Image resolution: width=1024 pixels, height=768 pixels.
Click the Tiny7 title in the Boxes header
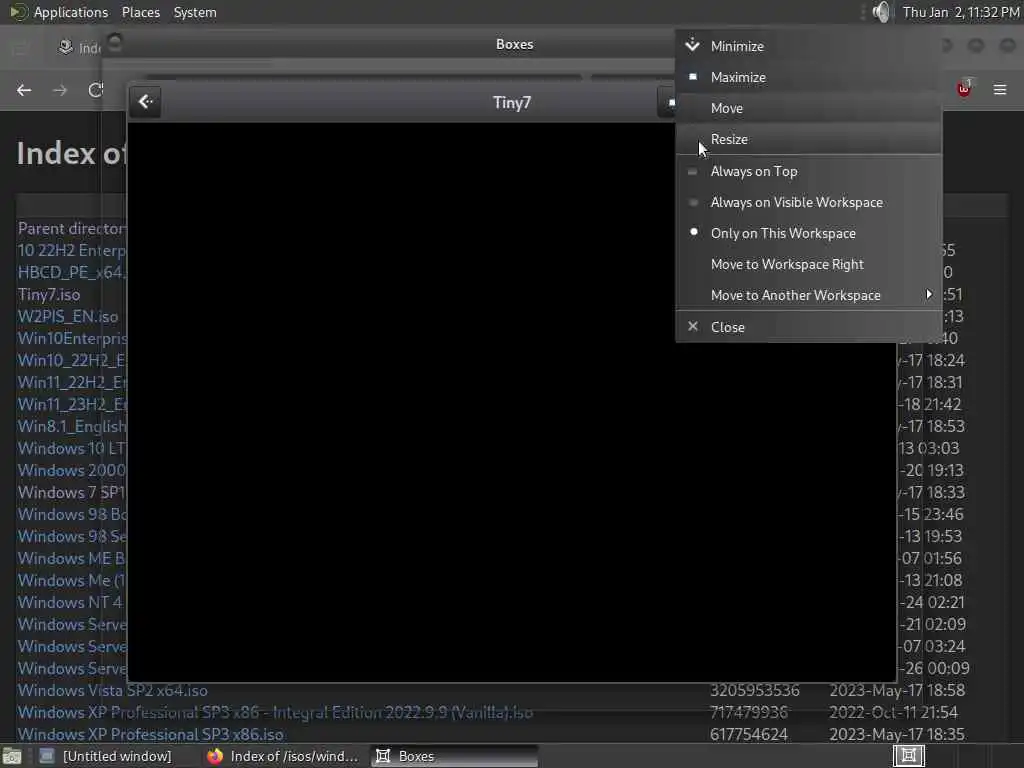(x=511, y=103)
